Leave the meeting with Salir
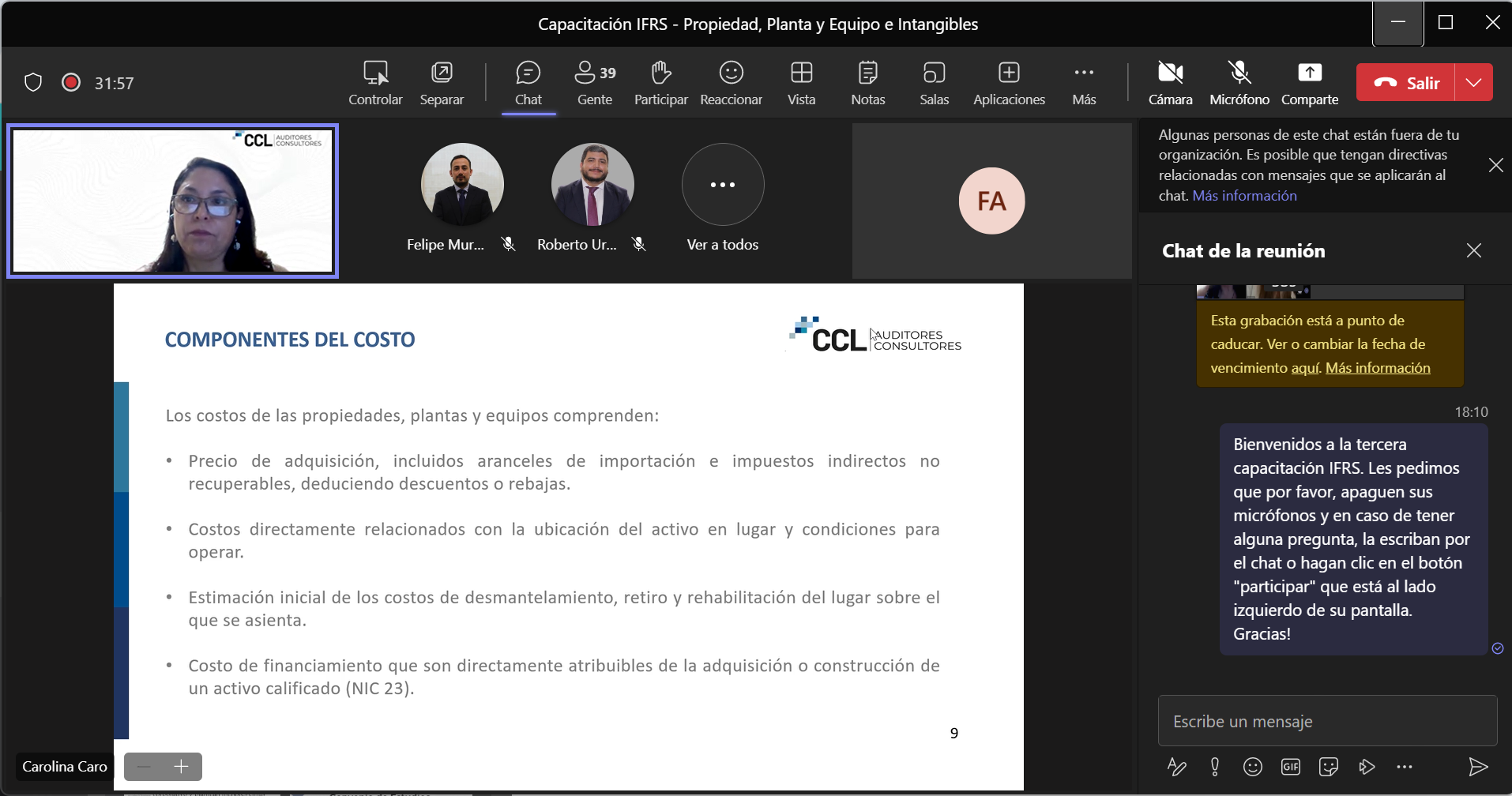Screen dimensions: 1512x796 pos(1405,82)
